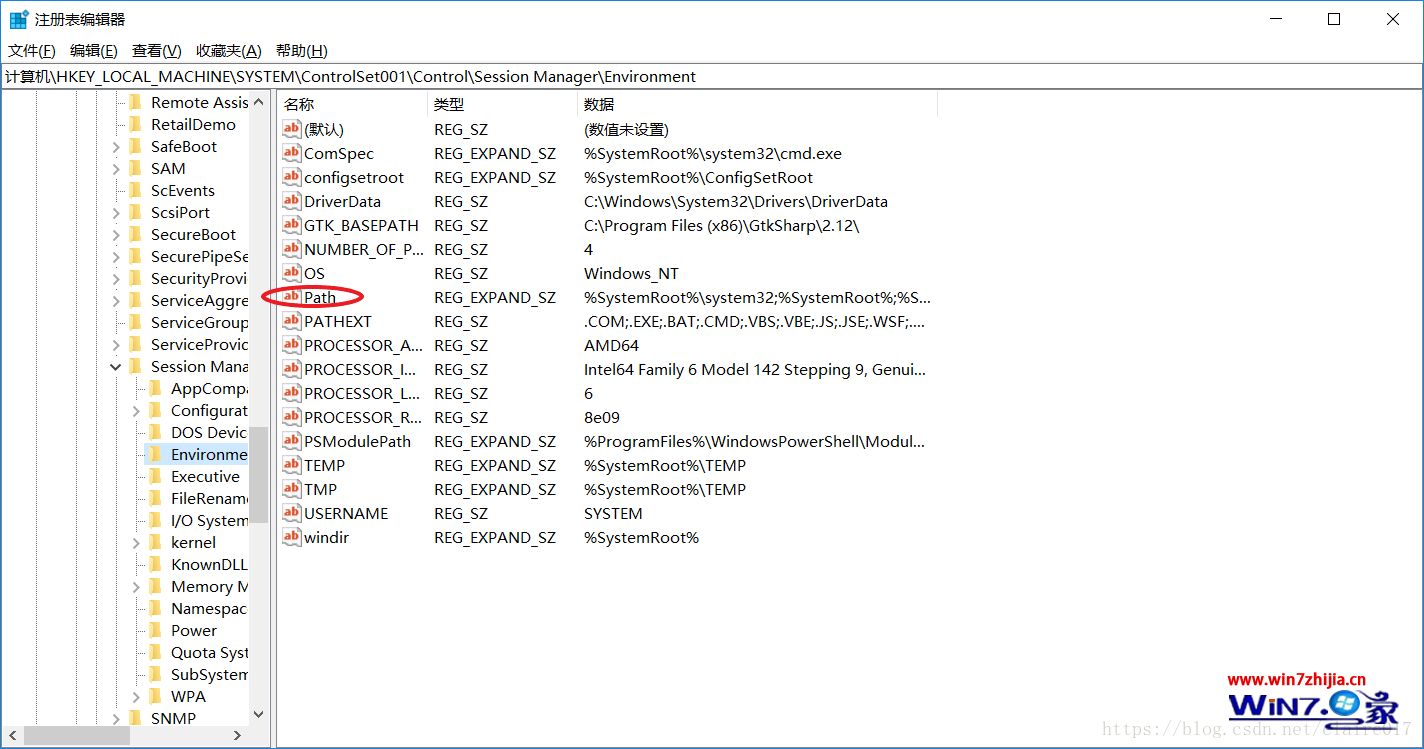Select the OS value icon

coord(291,273)
